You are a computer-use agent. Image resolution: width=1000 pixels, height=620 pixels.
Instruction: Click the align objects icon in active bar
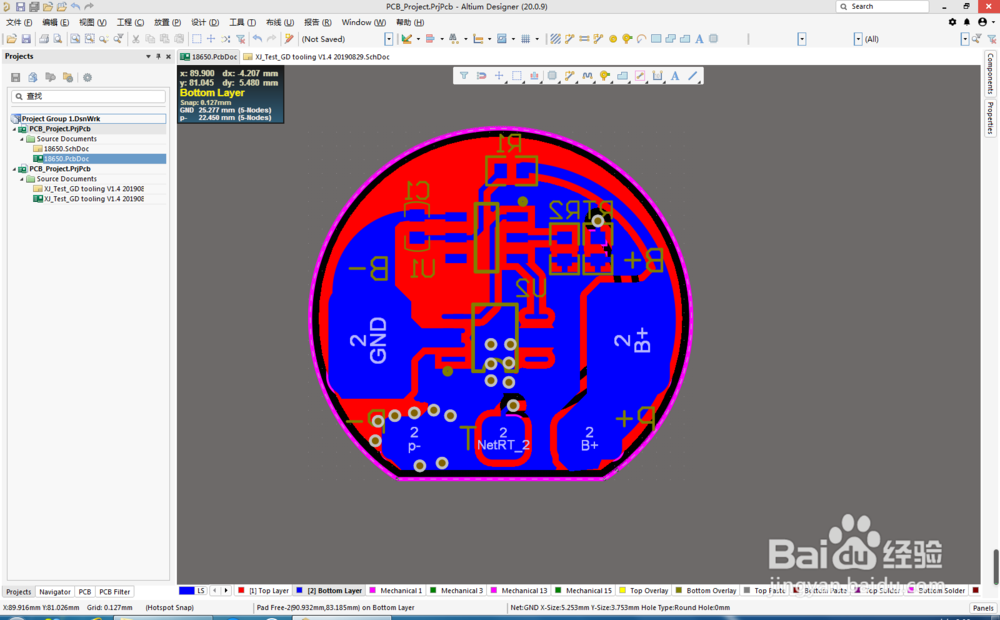tap(534, 76)
